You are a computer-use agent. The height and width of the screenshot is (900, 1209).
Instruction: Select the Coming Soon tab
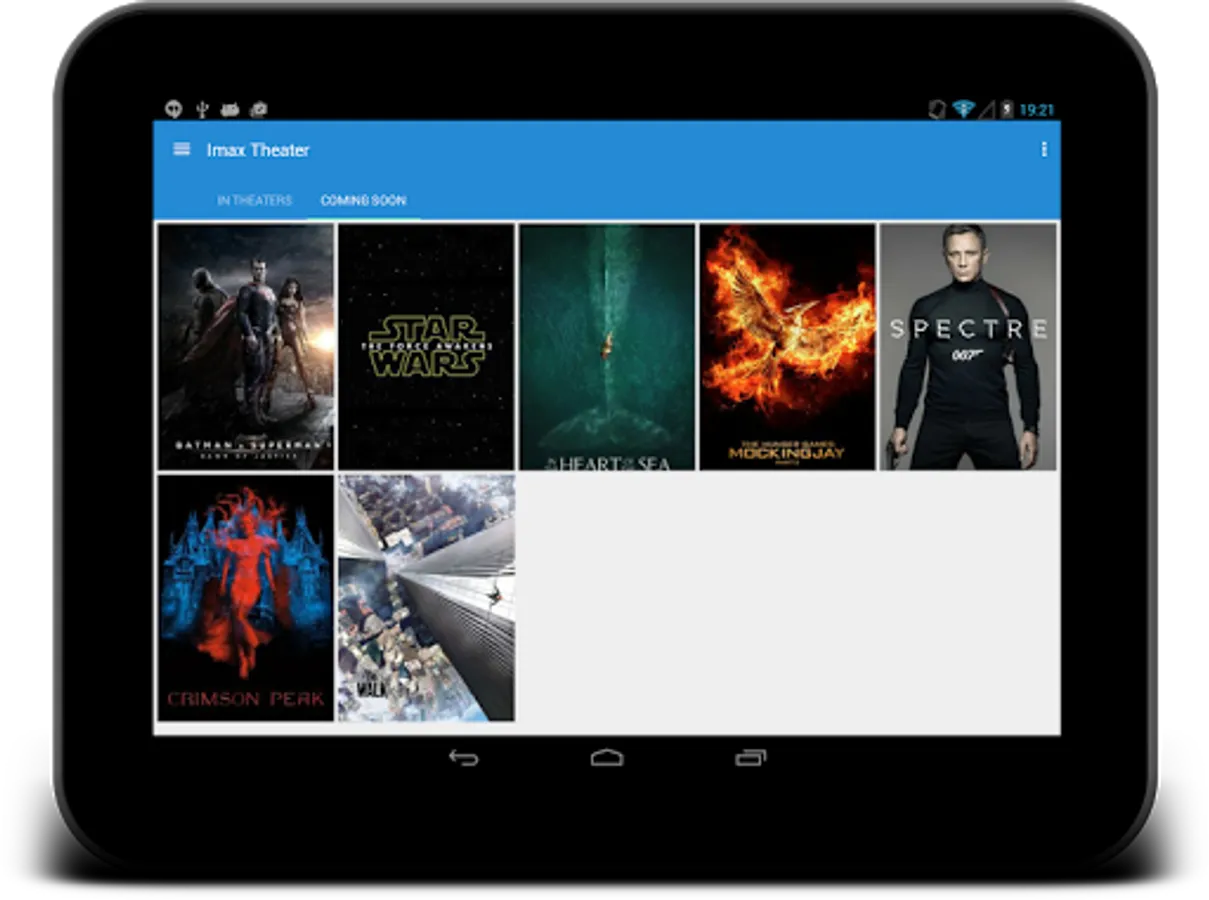[x=363, y=200]
